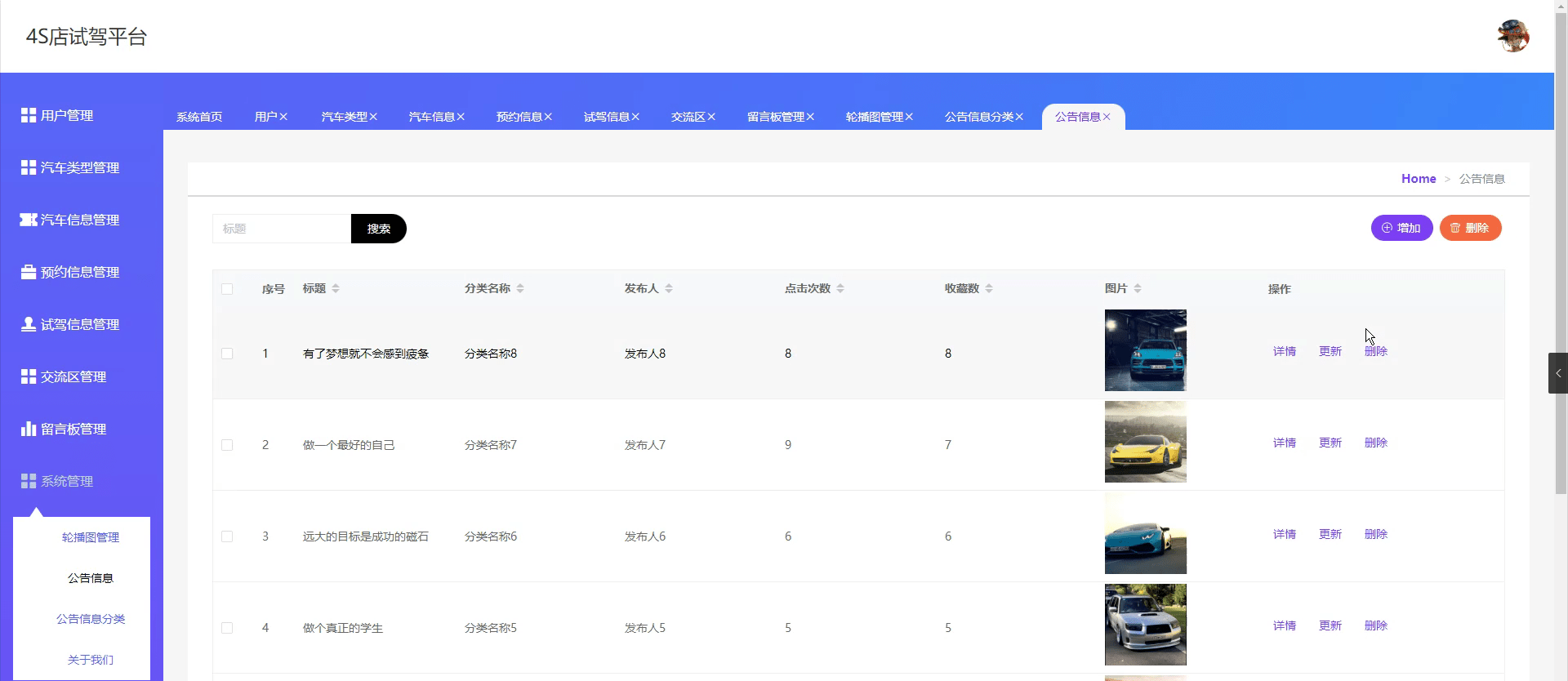Click the orange 删除 batch button
The width and height of the screenshot is (1568, 681).
point(1470,228)
